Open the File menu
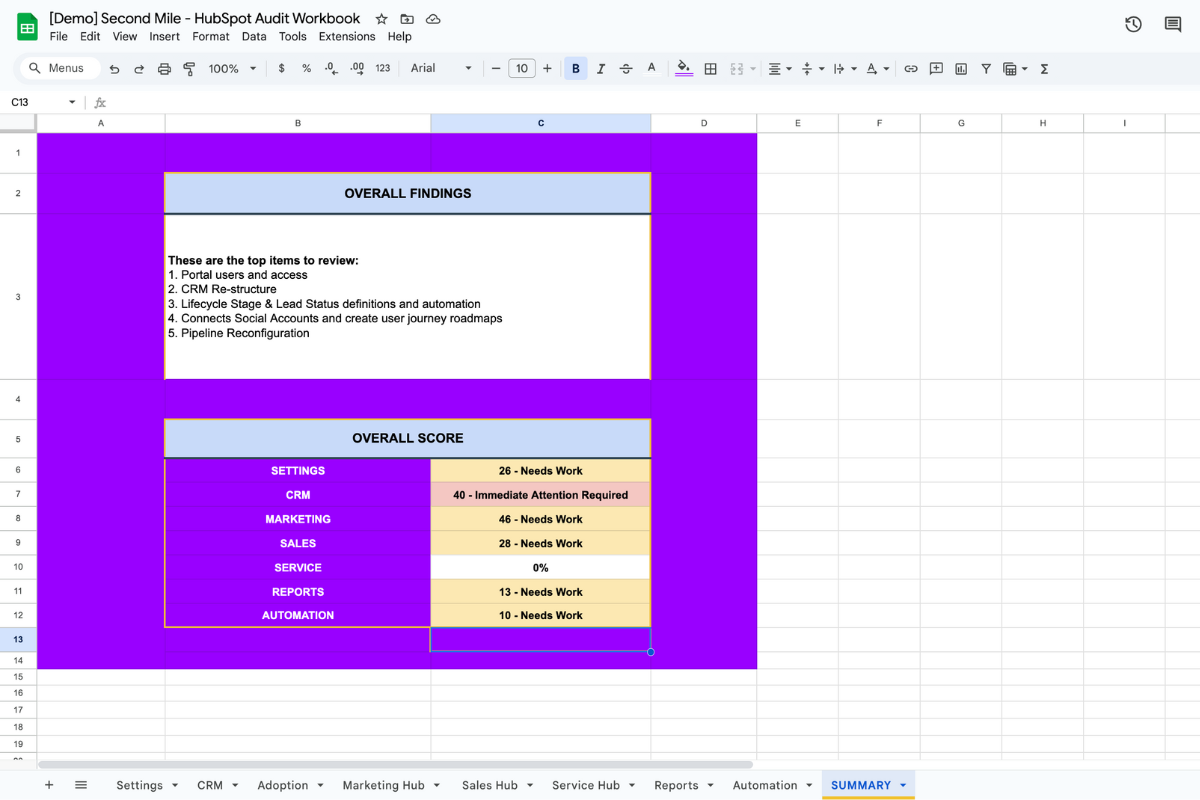1200x800 pixels. pos(58,37)
